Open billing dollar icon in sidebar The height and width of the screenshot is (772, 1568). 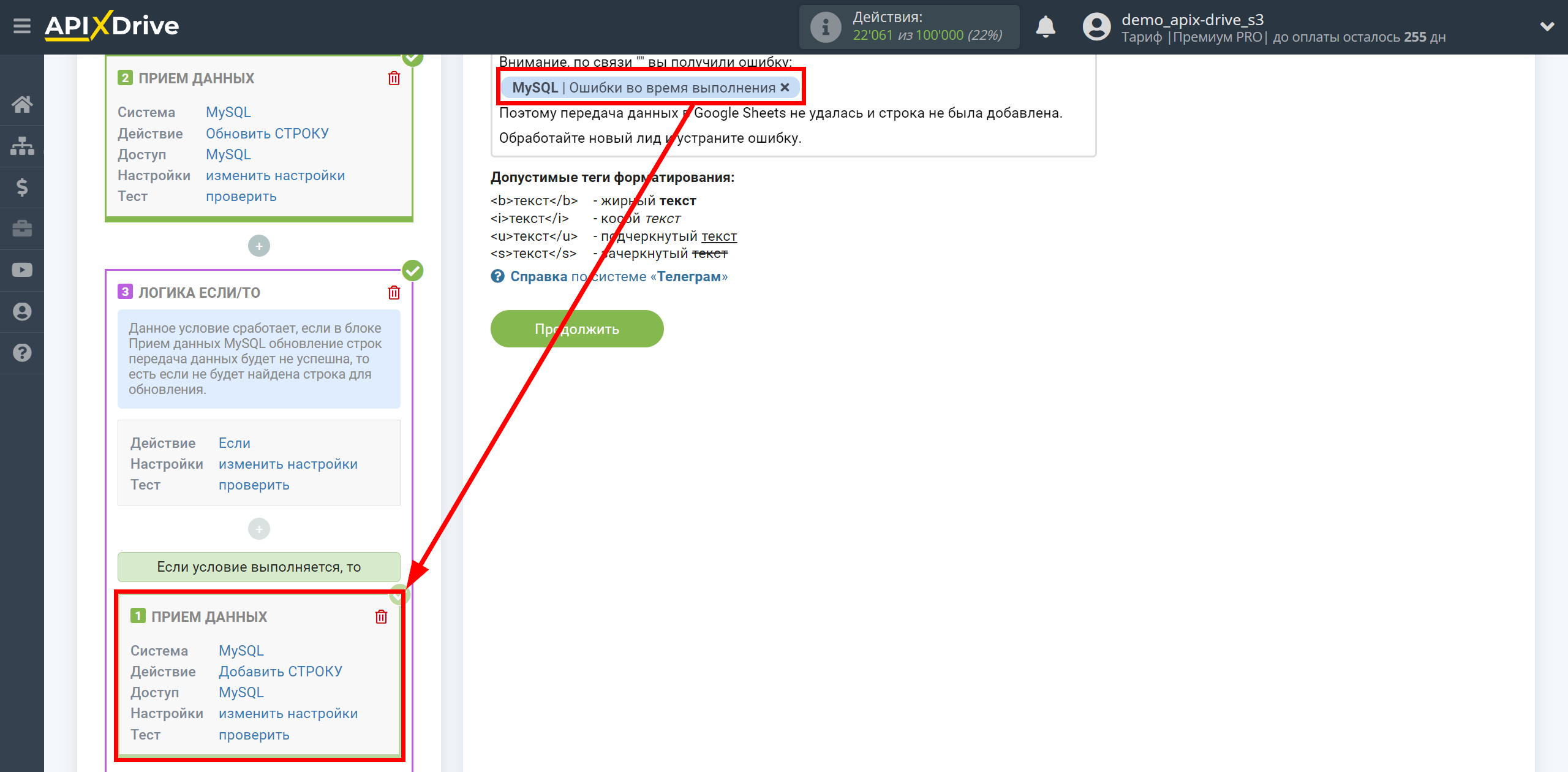tap(22, 187)
